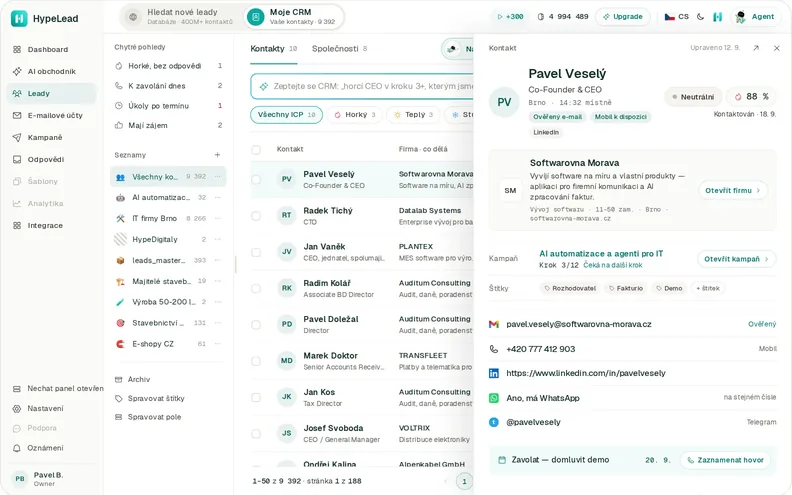Go to page 1 in pagination
The height and width of the screenshot is (495, 792).
click(464, 481)
